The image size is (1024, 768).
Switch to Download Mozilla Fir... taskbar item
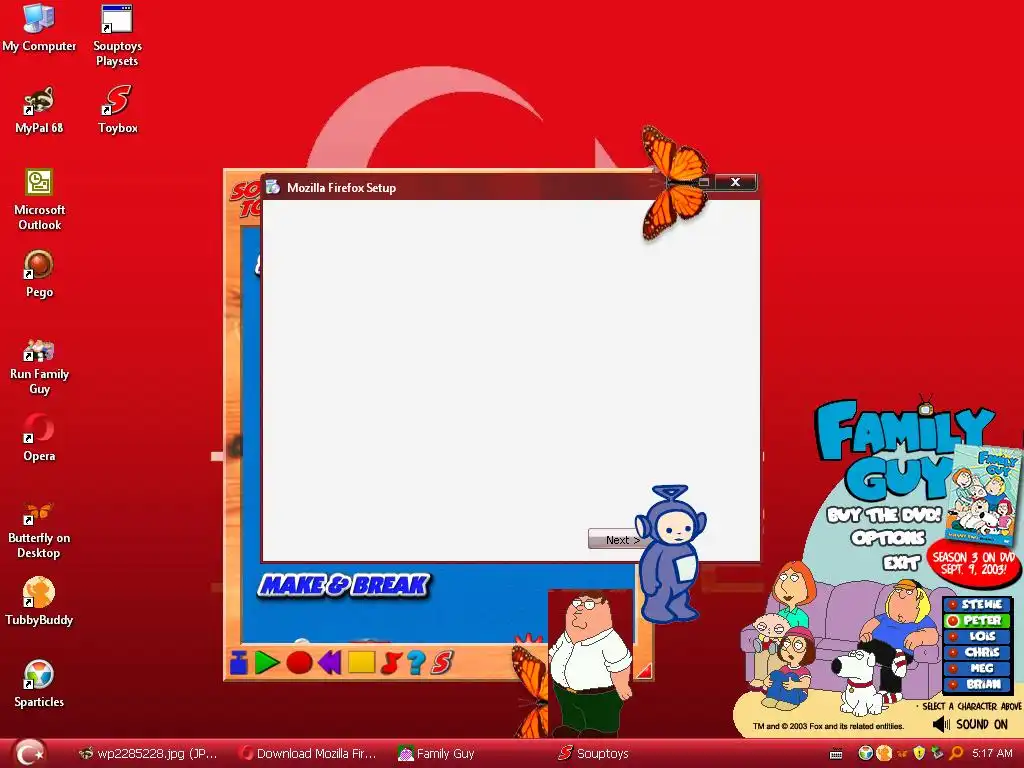(x=308, y=754)
